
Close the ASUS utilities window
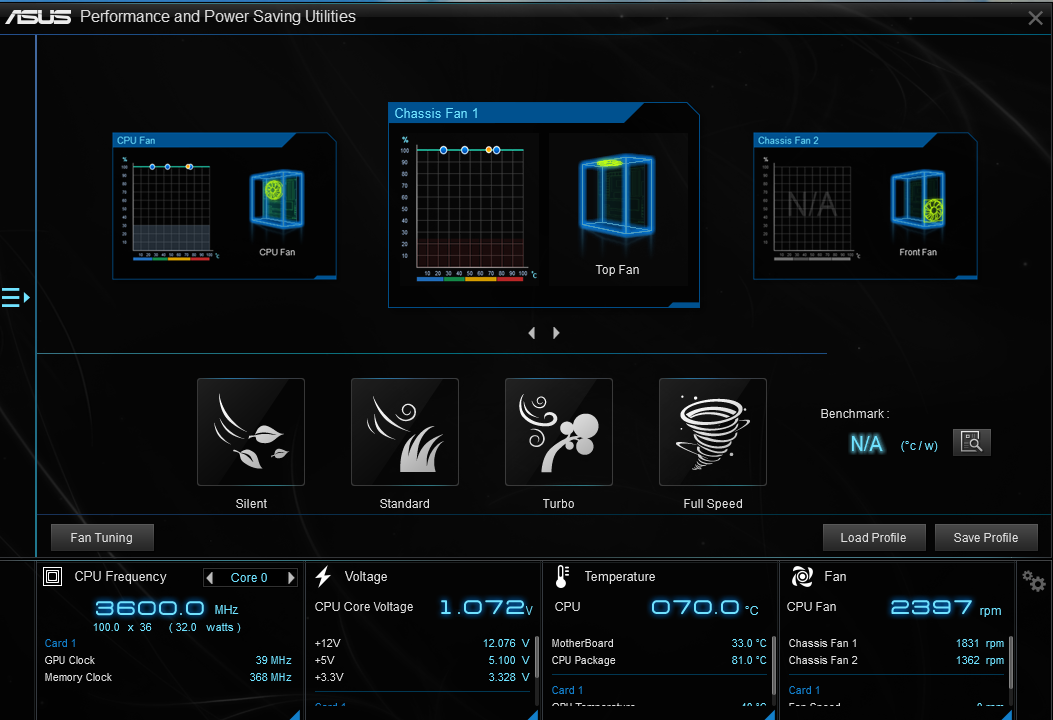point(1035,18)
